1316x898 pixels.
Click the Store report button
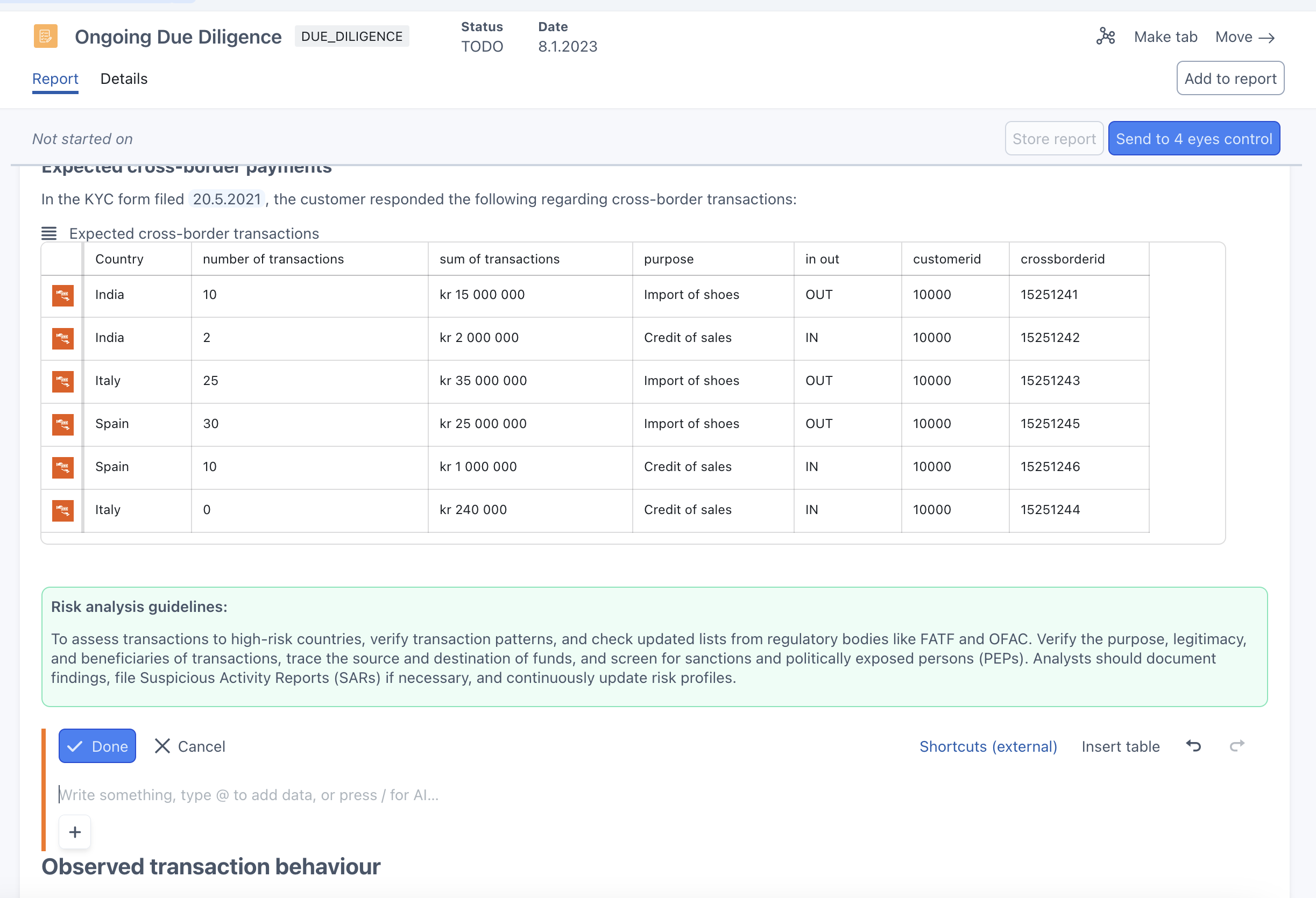(x=1053, y=137)
